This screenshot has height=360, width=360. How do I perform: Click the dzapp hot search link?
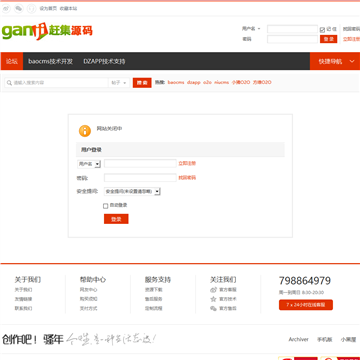[x=194, y=82]
